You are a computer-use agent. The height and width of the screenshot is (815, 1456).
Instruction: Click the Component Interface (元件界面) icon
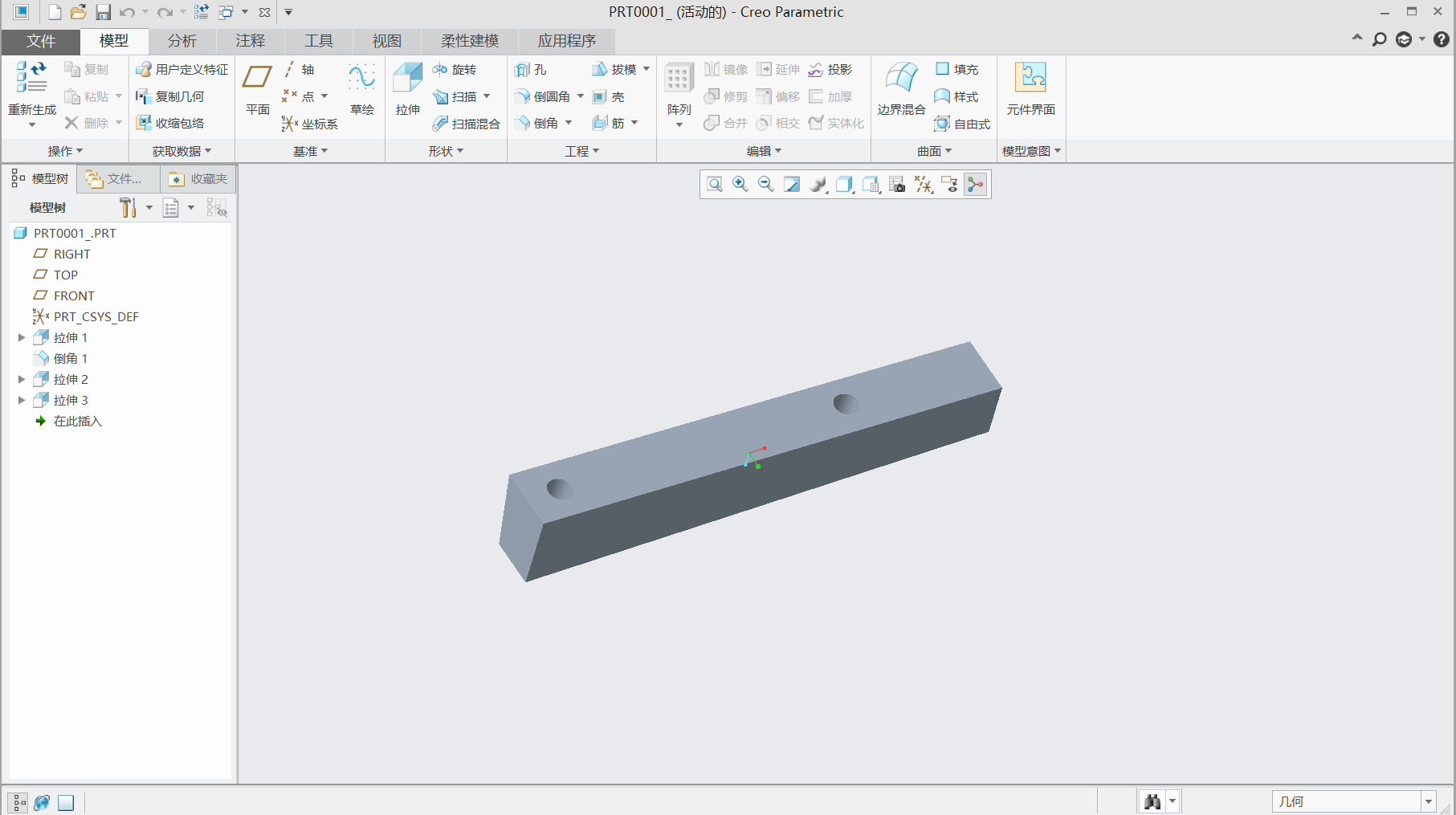pos(1030,79)
